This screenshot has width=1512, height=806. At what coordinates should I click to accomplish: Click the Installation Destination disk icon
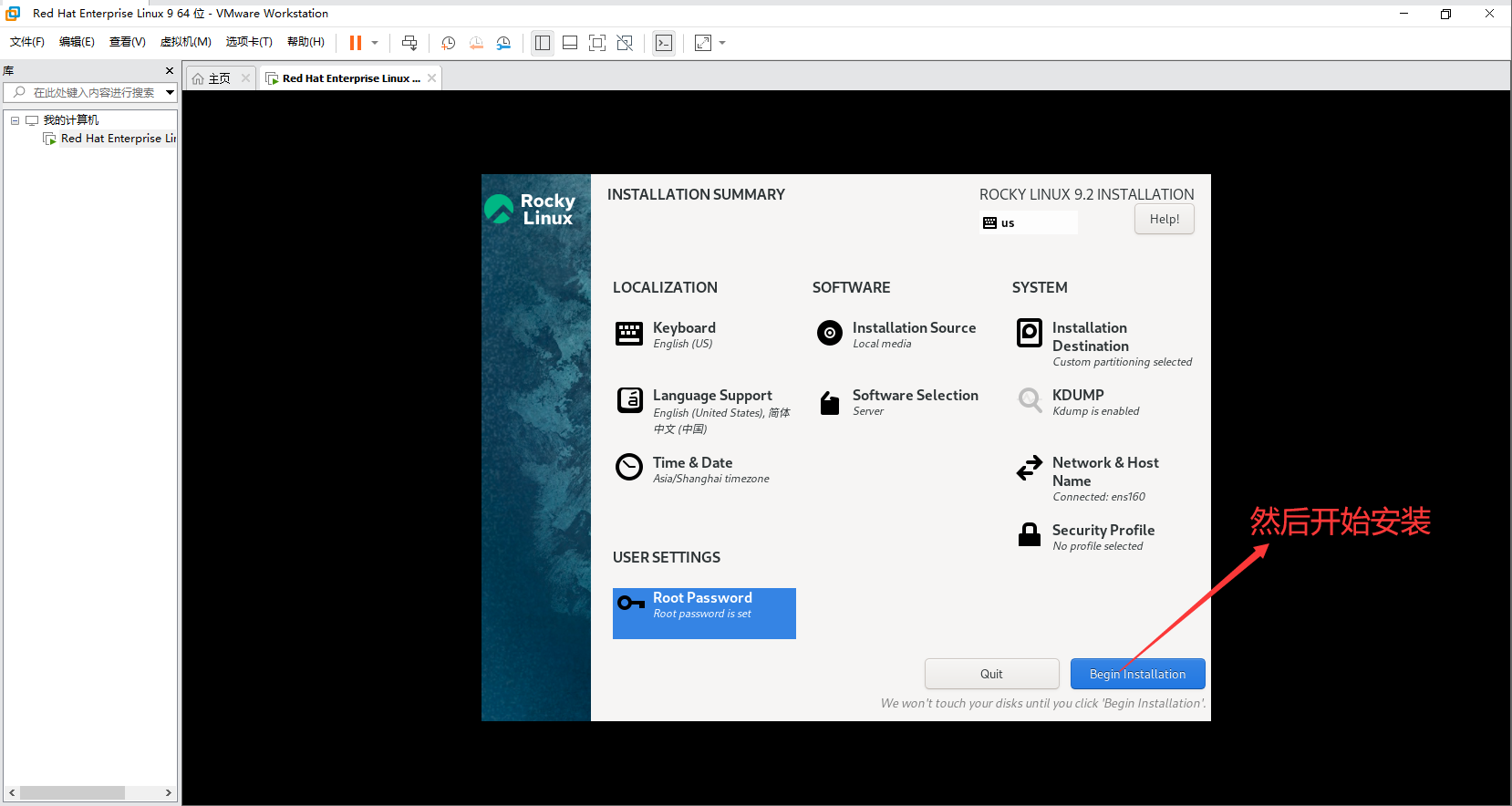[x=1030, y=333]
